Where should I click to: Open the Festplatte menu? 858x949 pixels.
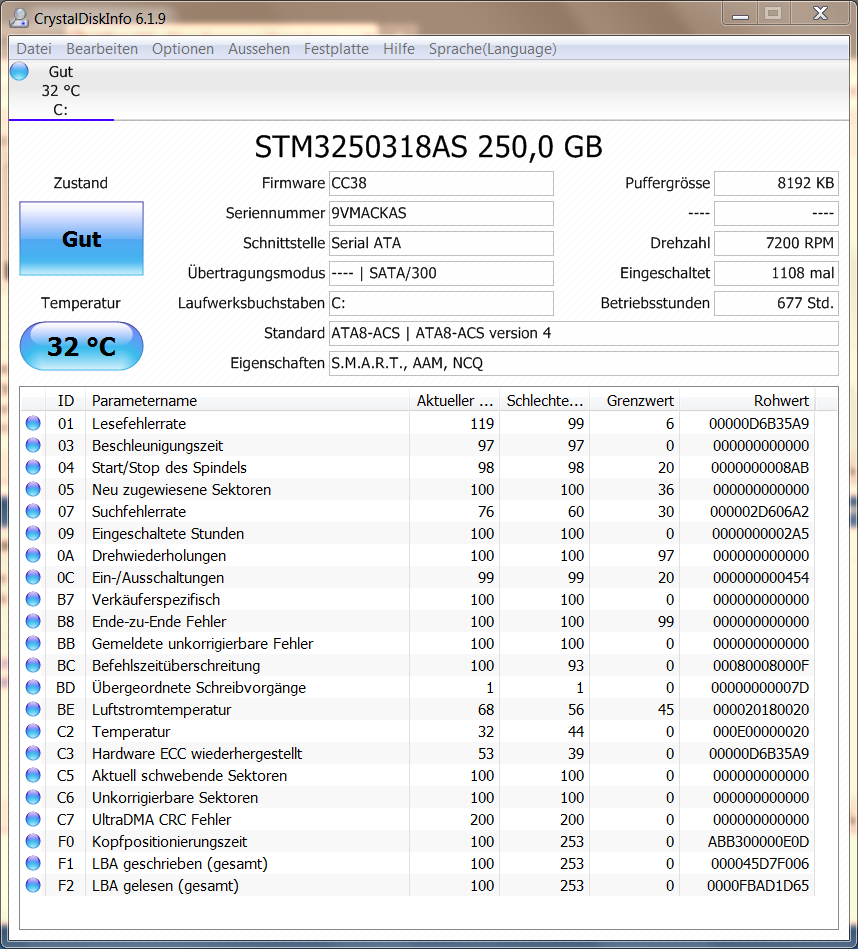(336, 49)
